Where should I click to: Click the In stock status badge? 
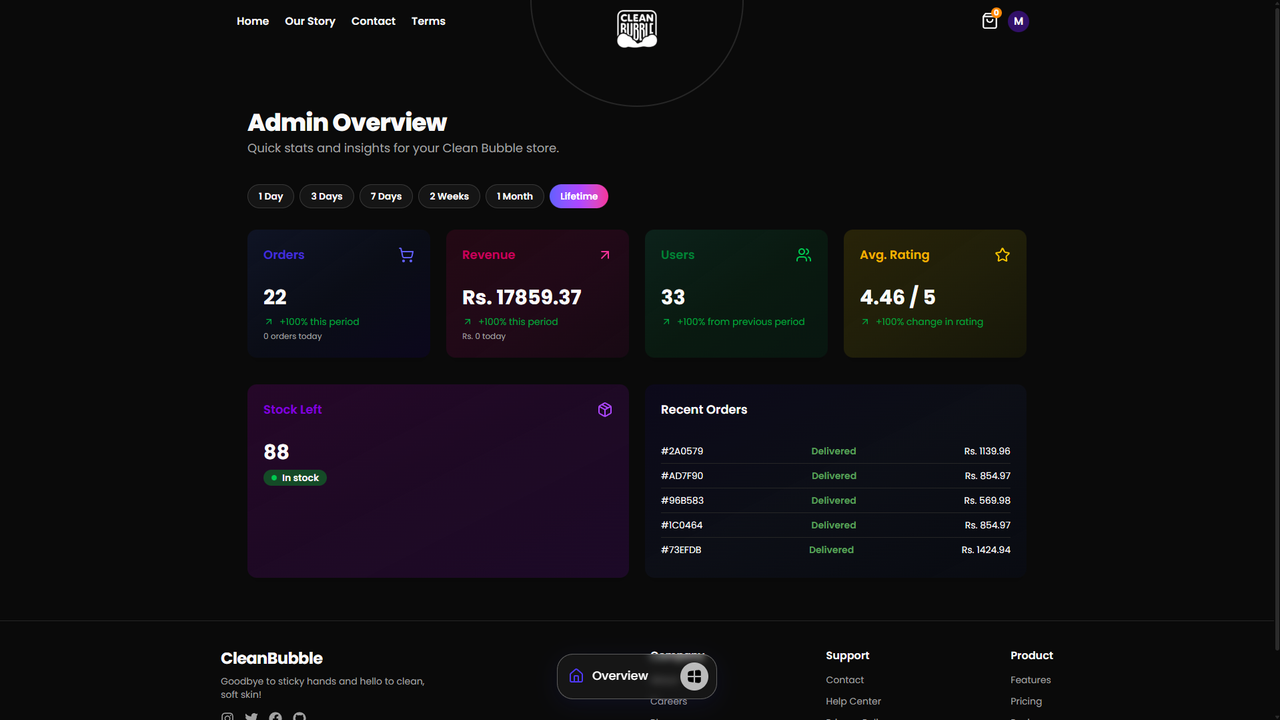click(295, 478)
